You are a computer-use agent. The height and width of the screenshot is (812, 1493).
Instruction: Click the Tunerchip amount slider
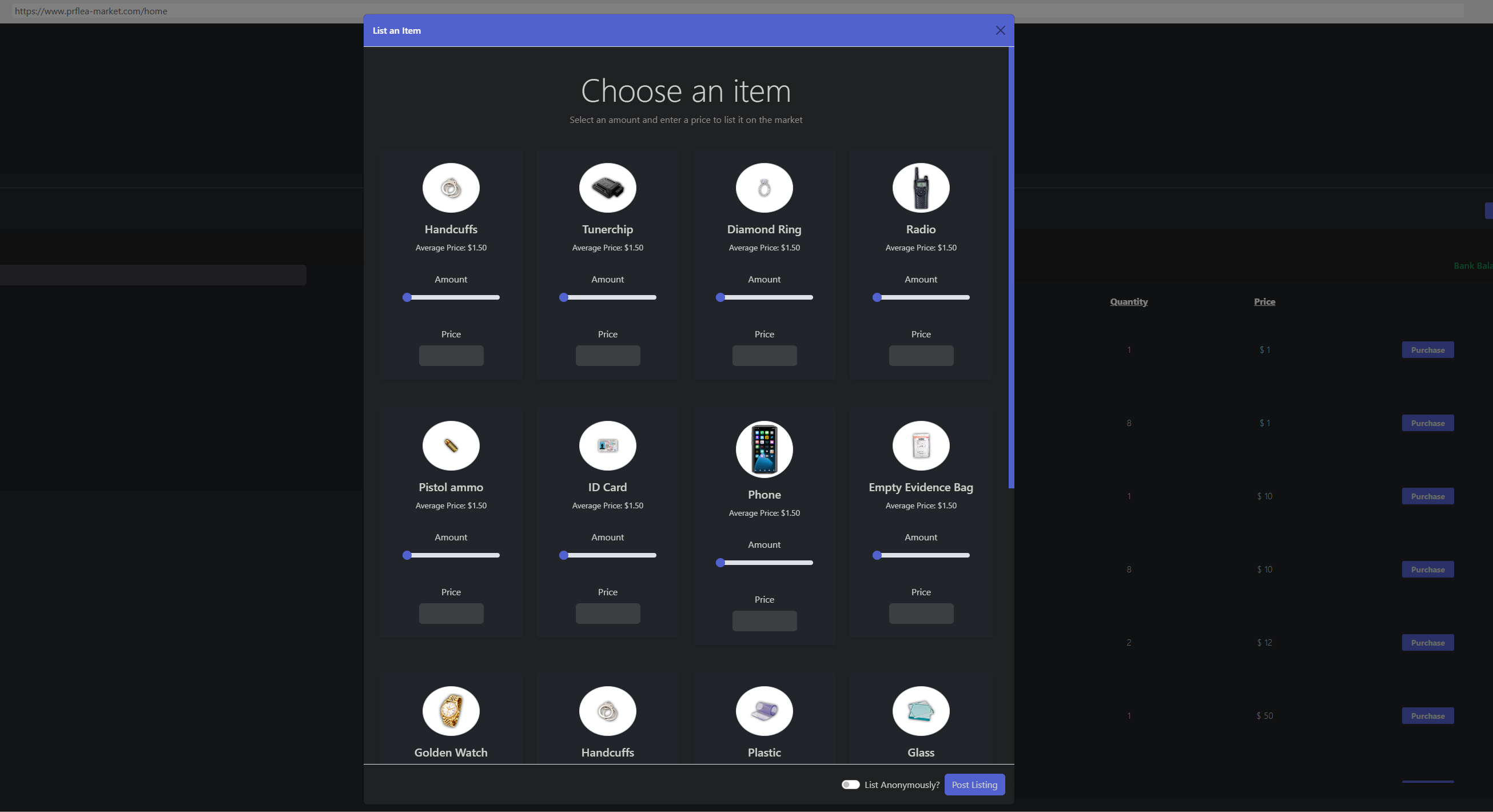coord(608,297)
